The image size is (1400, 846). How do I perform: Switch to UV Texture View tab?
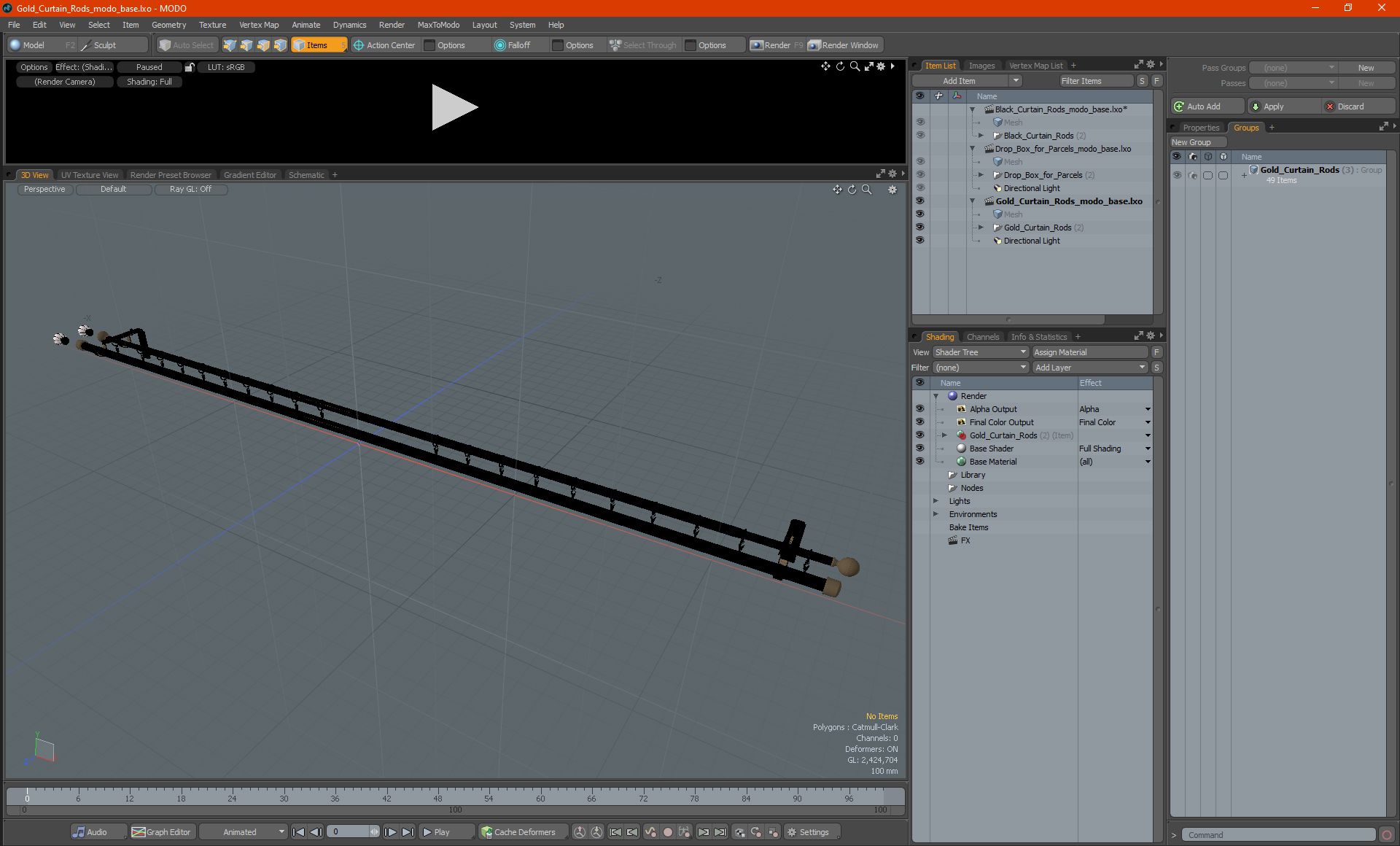coord(90,175)
